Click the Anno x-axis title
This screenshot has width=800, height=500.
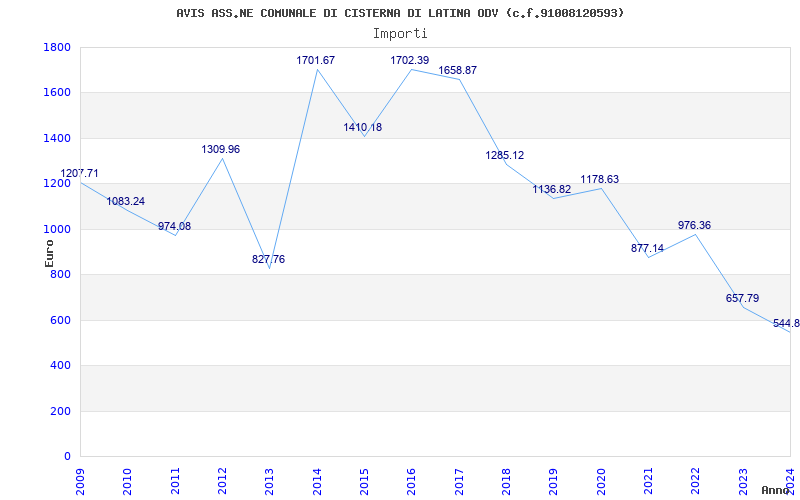coord(776,490)
